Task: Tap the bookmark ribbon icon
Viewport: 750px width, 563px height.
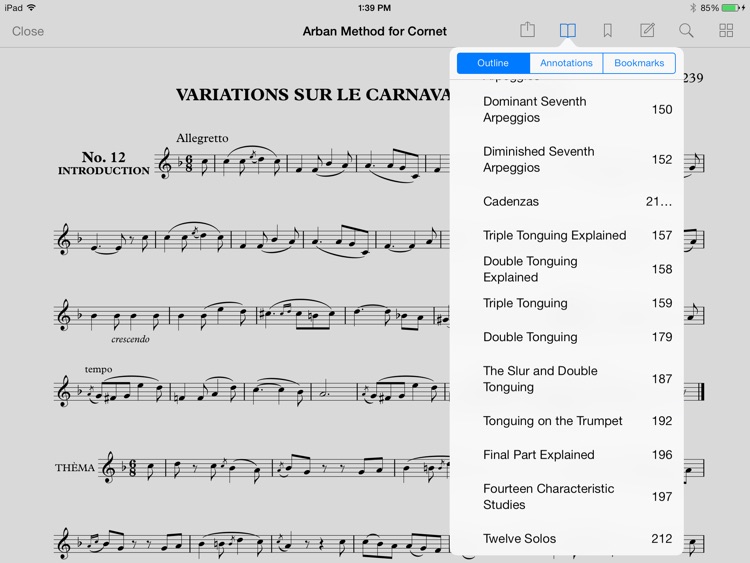Action: pos(607,31)
